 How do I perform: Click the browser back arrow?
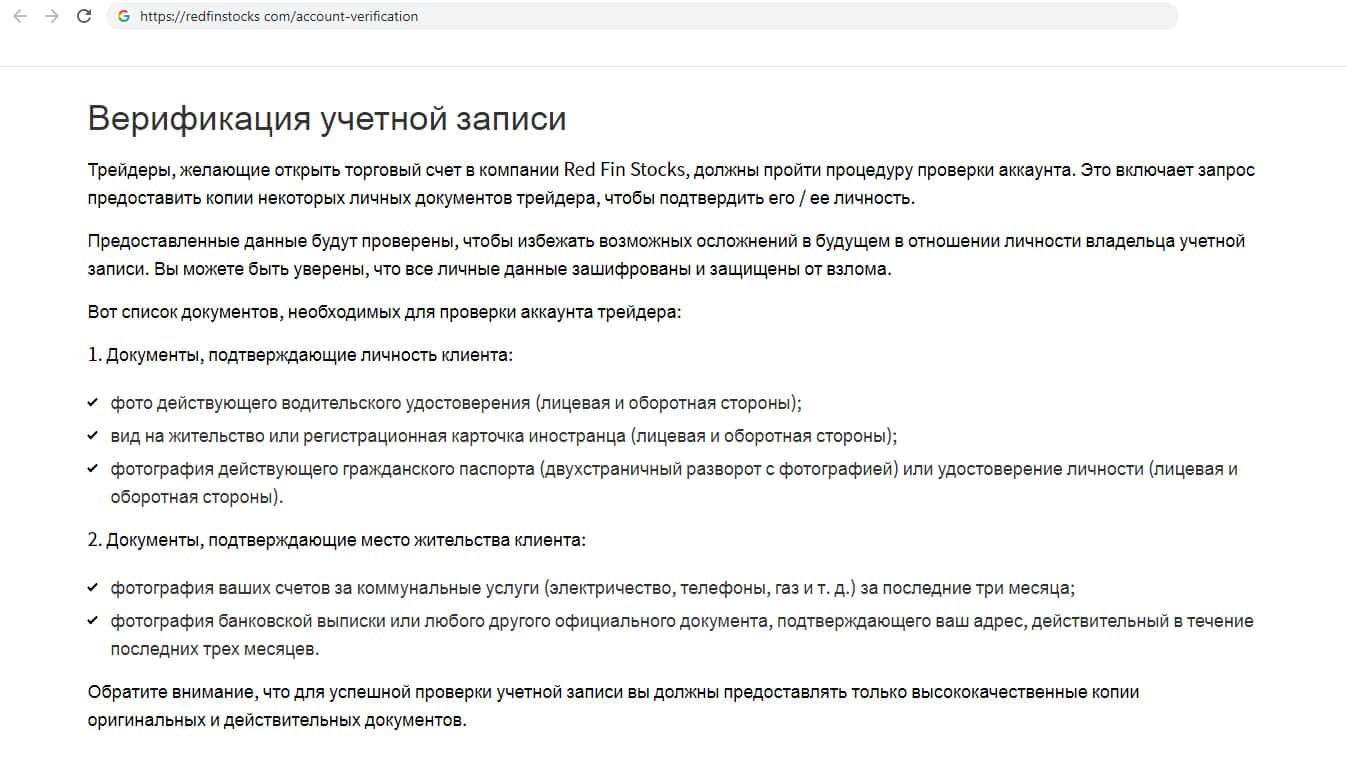(19, 16)
